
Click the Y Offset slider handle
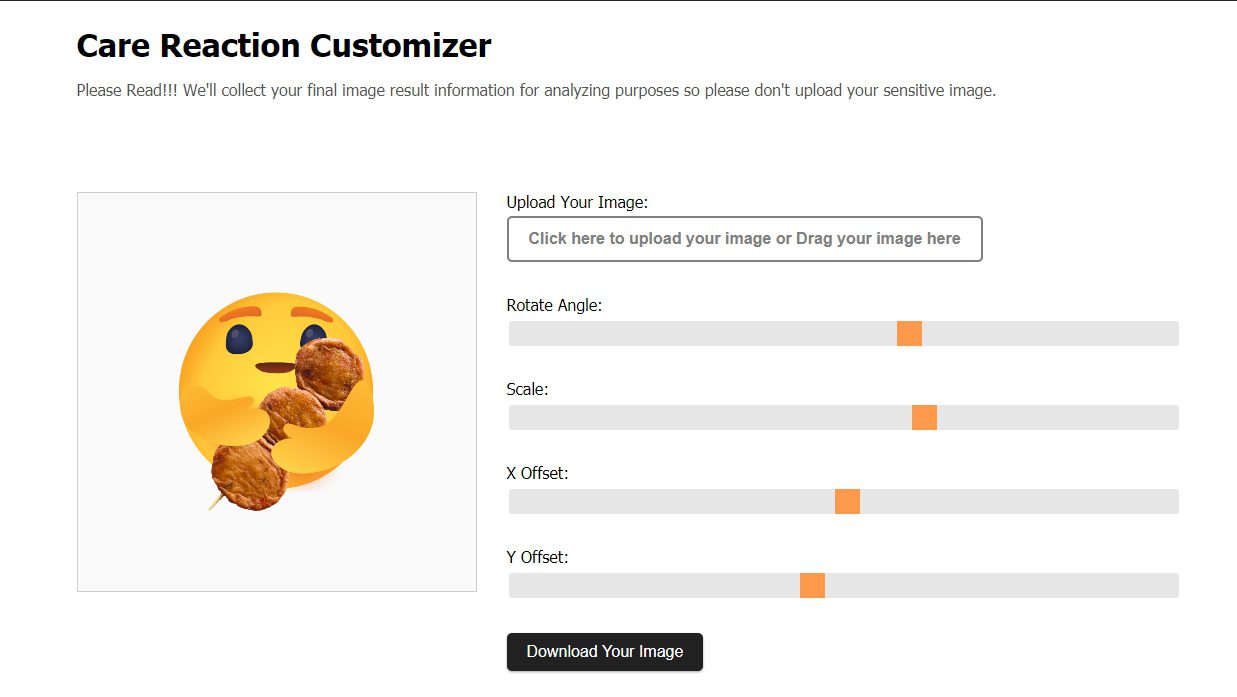812,586
